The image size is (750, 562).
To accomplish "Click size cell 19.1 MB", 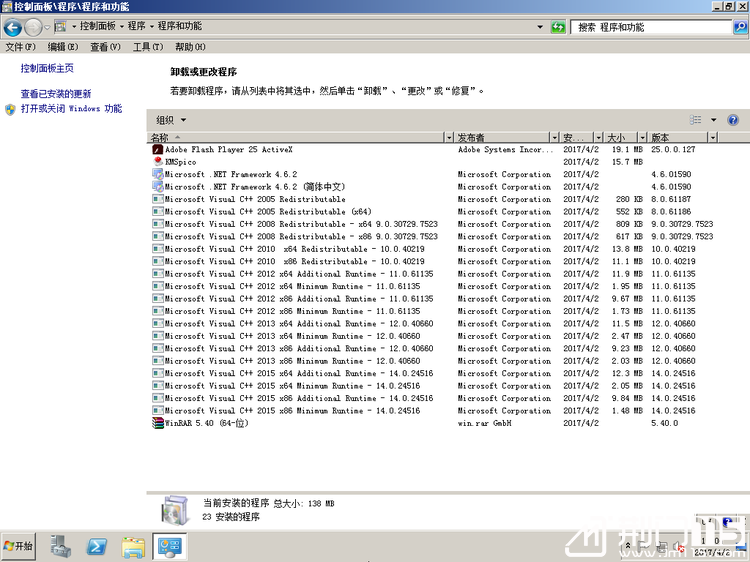I will (627, 149).
